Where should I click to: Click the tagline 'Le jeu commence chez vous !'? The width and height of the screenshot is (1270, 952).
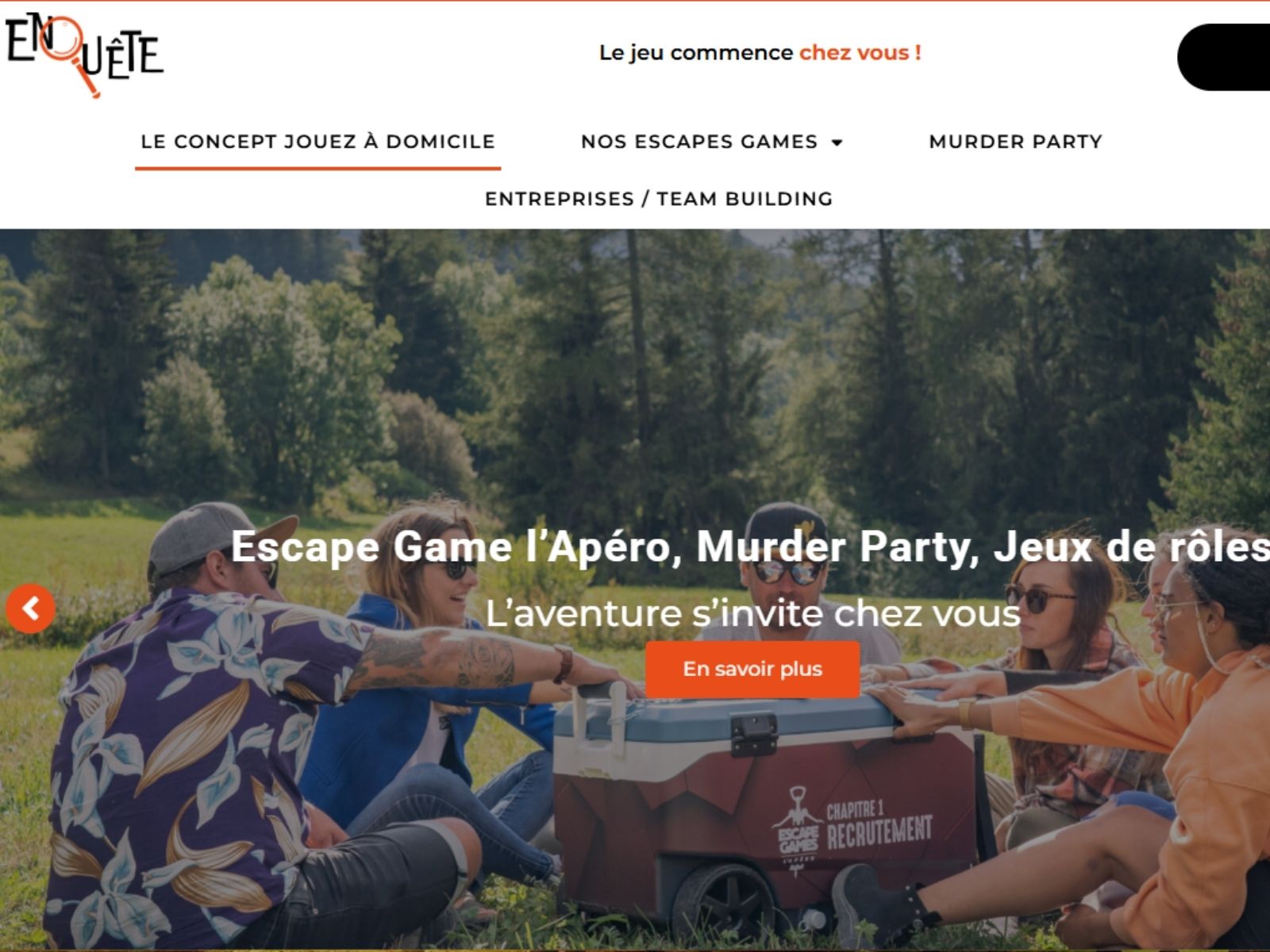pos(760,53)
